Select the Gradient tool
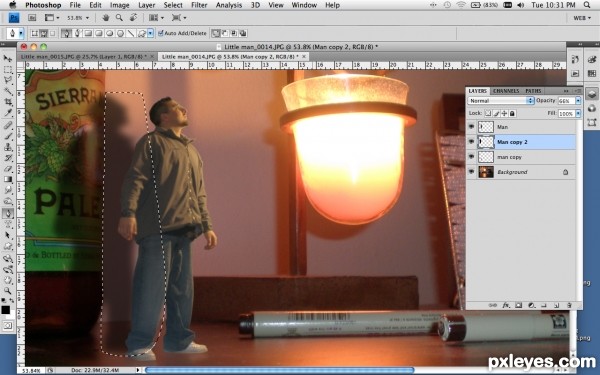The height and width of the screenshot is (375, 600). 8,179
